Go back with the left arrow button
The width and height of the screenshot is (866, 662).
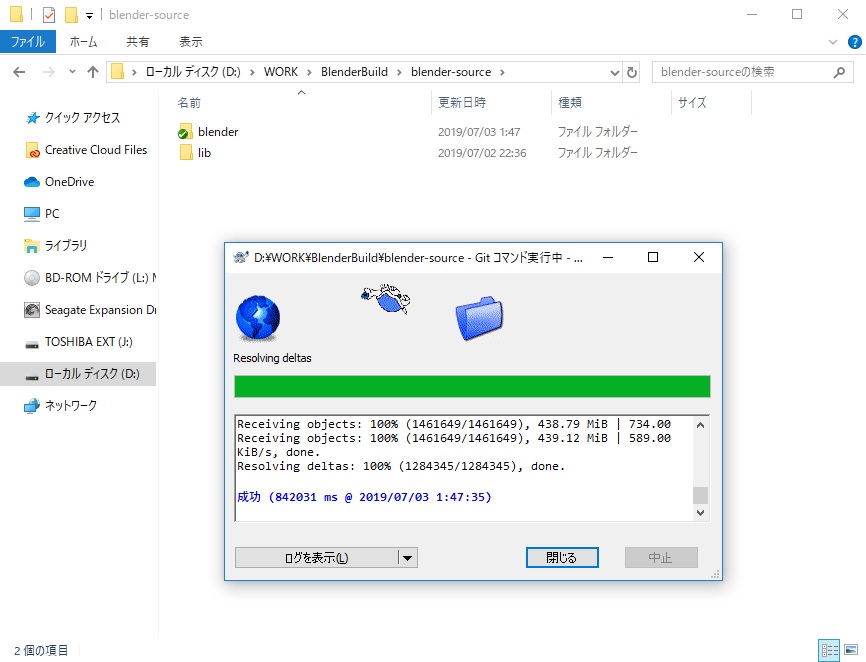click(19, 72)
